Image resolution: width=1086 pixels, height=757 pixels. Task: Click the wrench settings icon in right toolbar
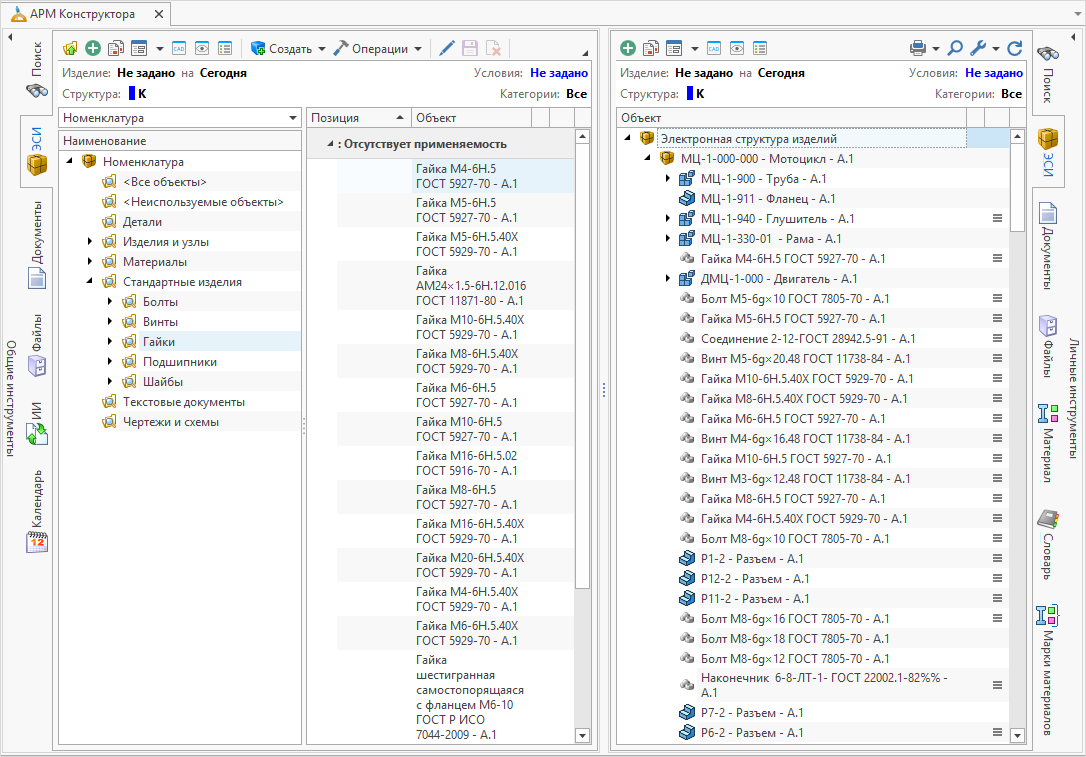(979, 48)
